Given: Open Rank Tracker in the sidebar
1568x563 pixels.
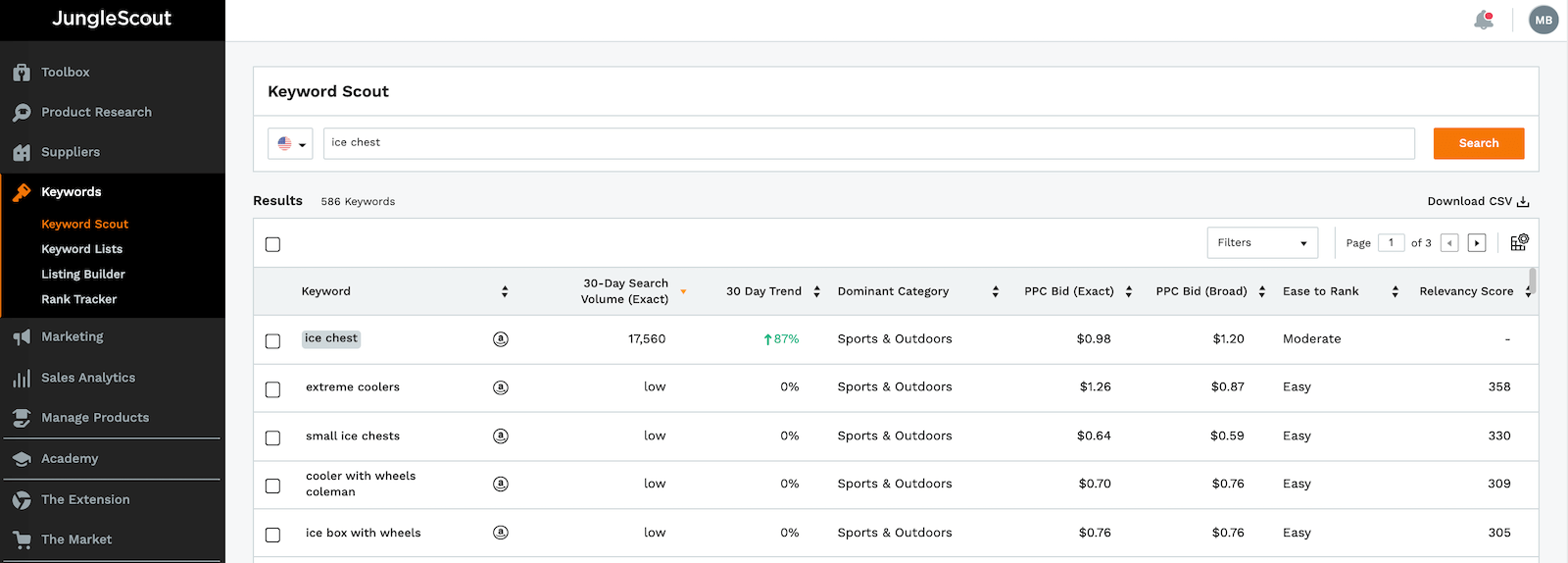Looking at the screenshot, I should [x=78, y=299].
